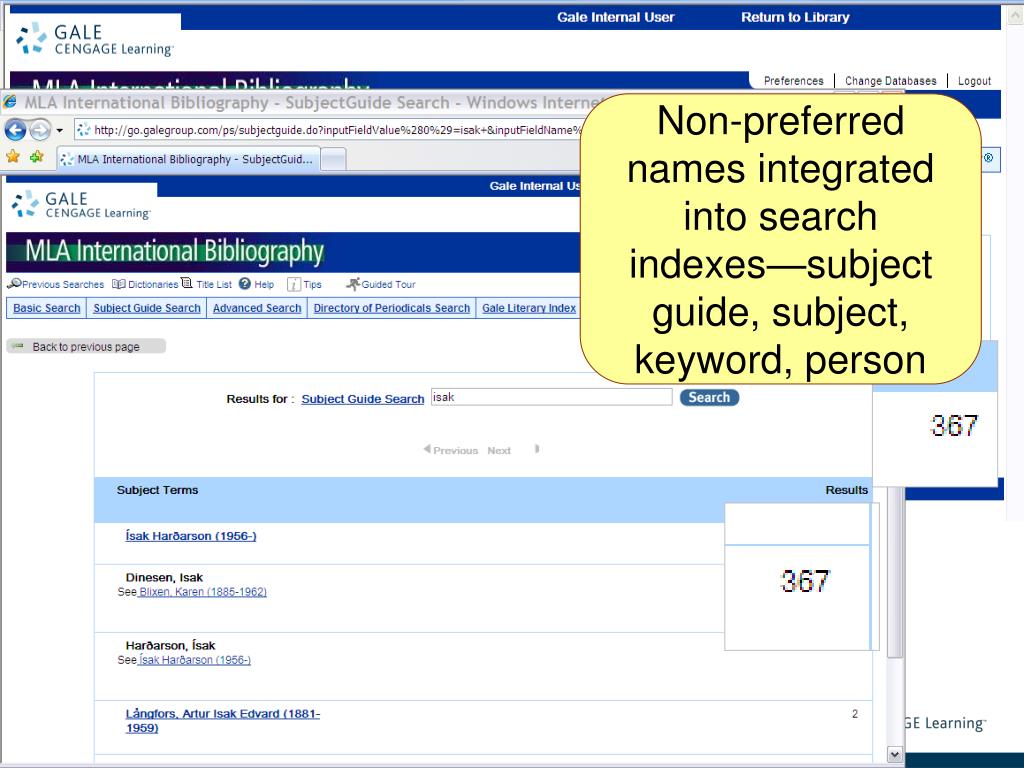The image size is (1024, 768).
Task: Click the Tips info icon
Action: [x=294, y=284]
